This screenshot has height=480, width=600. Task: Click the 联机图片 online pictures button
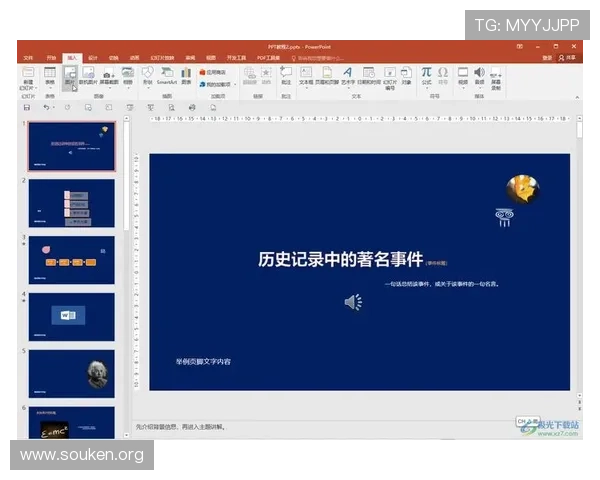[x=88, y=76]
